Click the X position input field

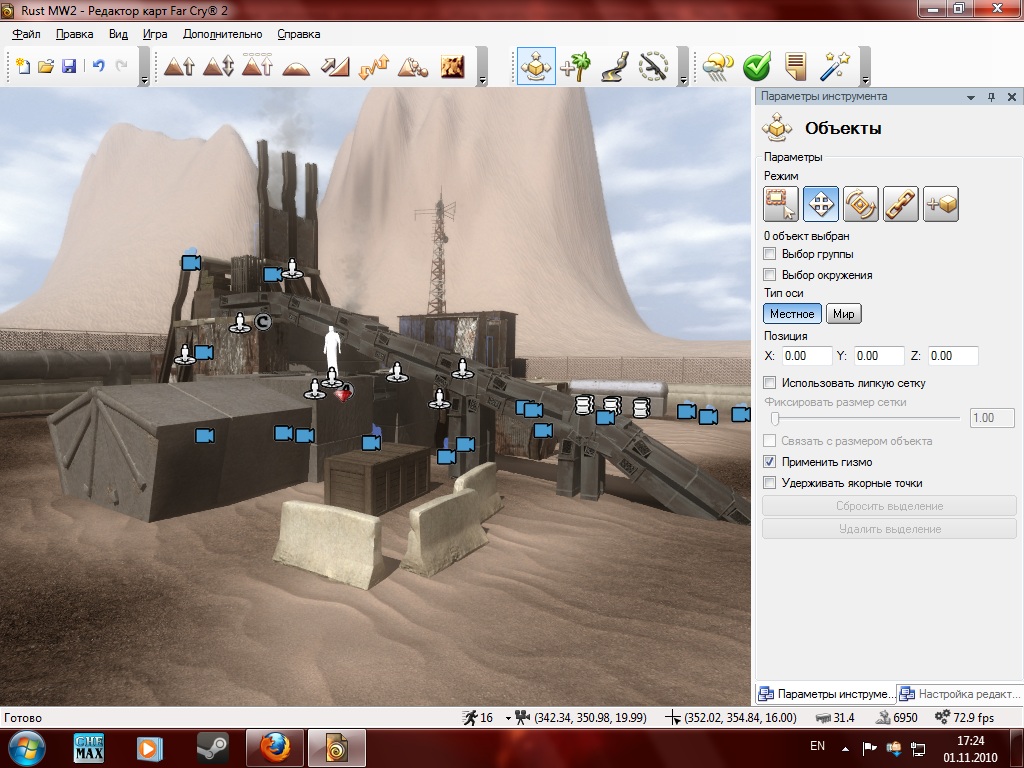coord(807,356)
